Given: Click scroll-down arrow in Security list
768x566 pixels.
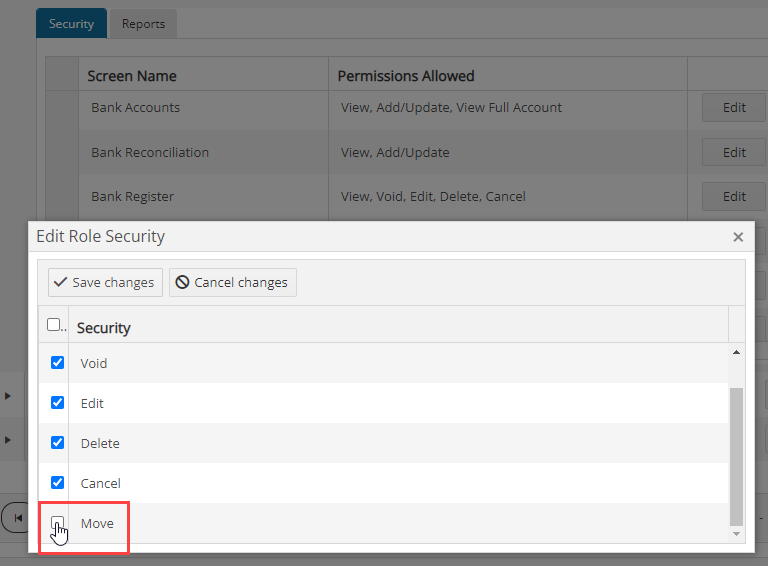Looking at the screenshot, I should [736, 534].
